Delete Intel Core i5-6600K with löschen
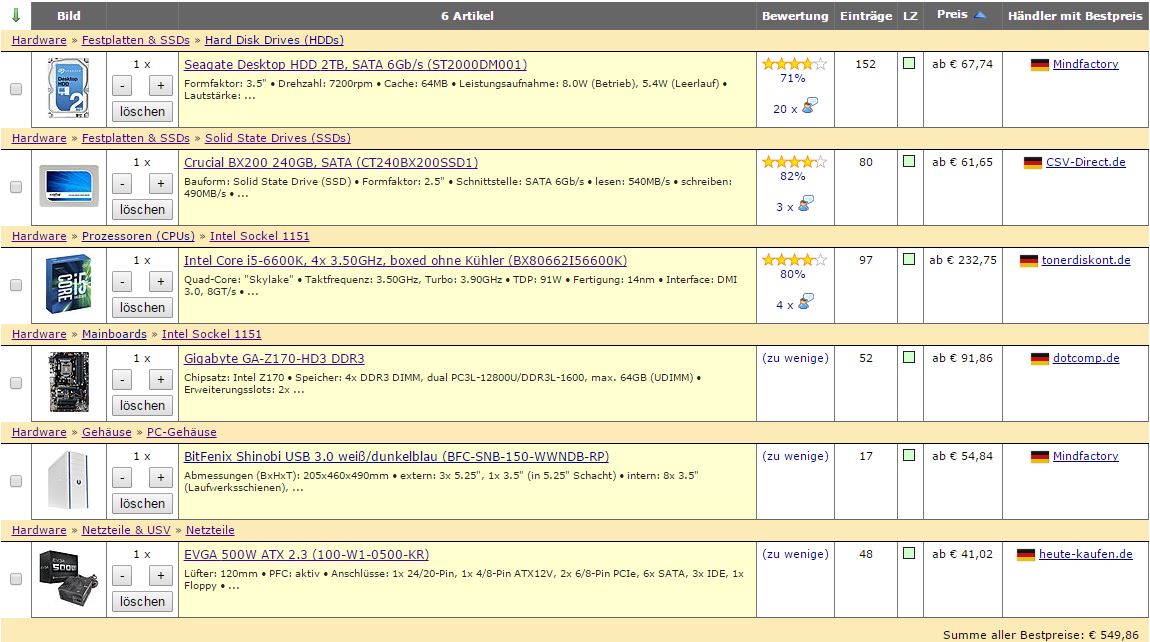The height and width of the screenshot is (642, 1150). click(x=142, y=307)
